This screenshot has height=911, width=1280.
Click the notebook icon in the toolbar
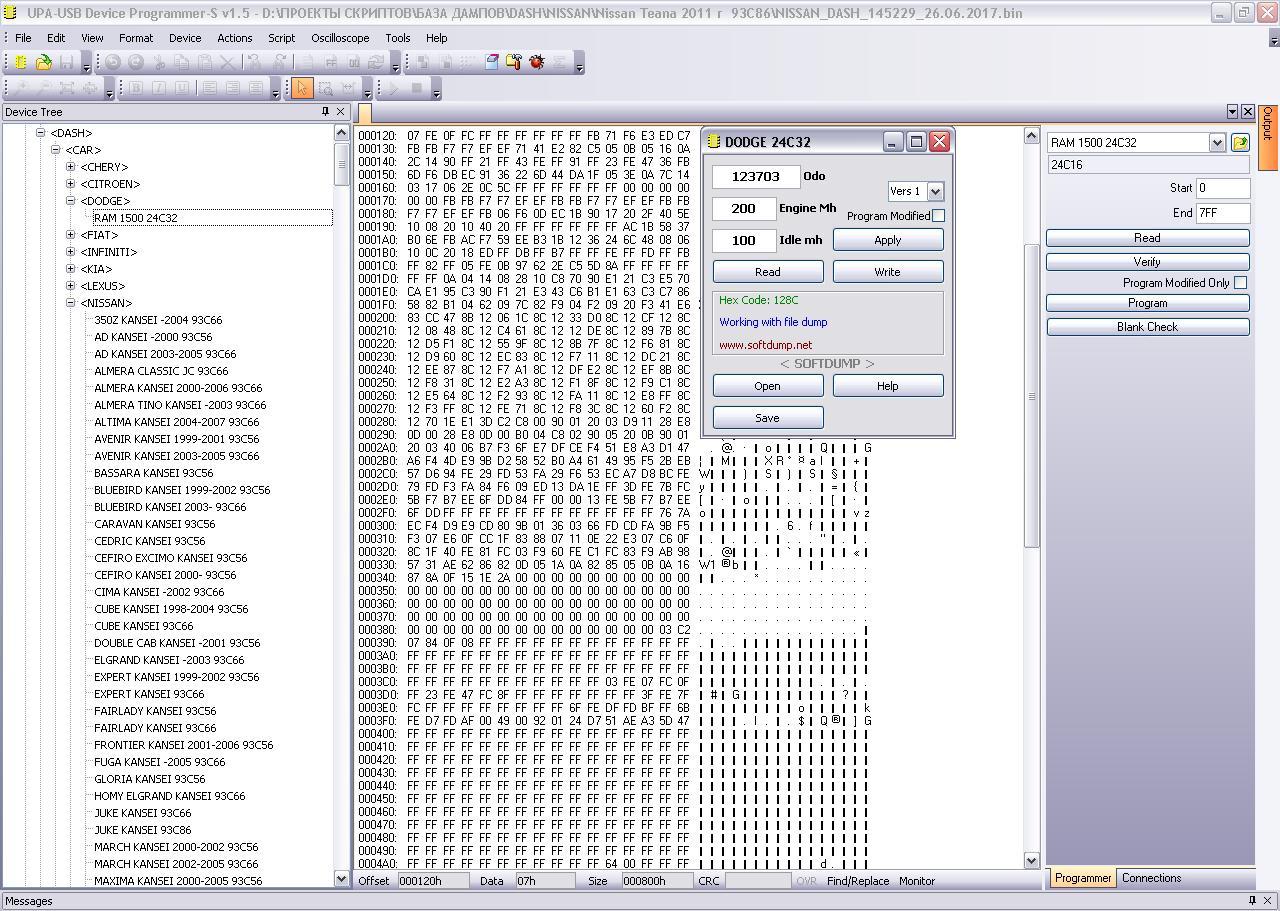492,62
